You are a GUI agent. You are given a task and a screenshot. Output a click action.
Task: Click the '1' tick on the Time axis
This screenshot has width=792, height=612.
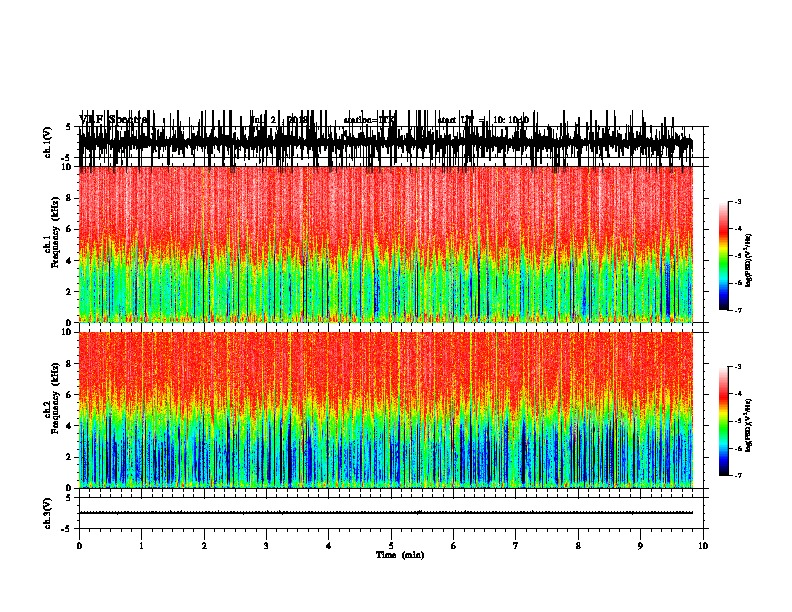pyautogui.click(x=141, y=546)
